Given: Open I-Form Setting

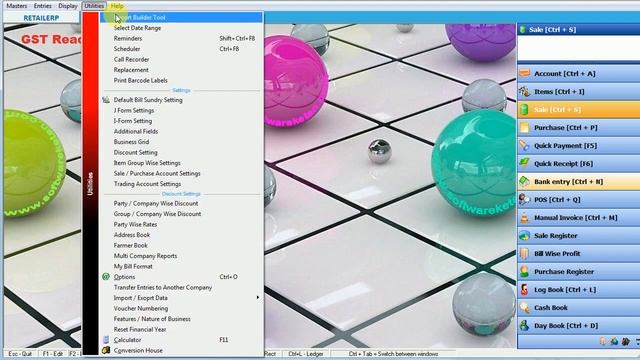Looking at the screenshot, I should [133, 121].
